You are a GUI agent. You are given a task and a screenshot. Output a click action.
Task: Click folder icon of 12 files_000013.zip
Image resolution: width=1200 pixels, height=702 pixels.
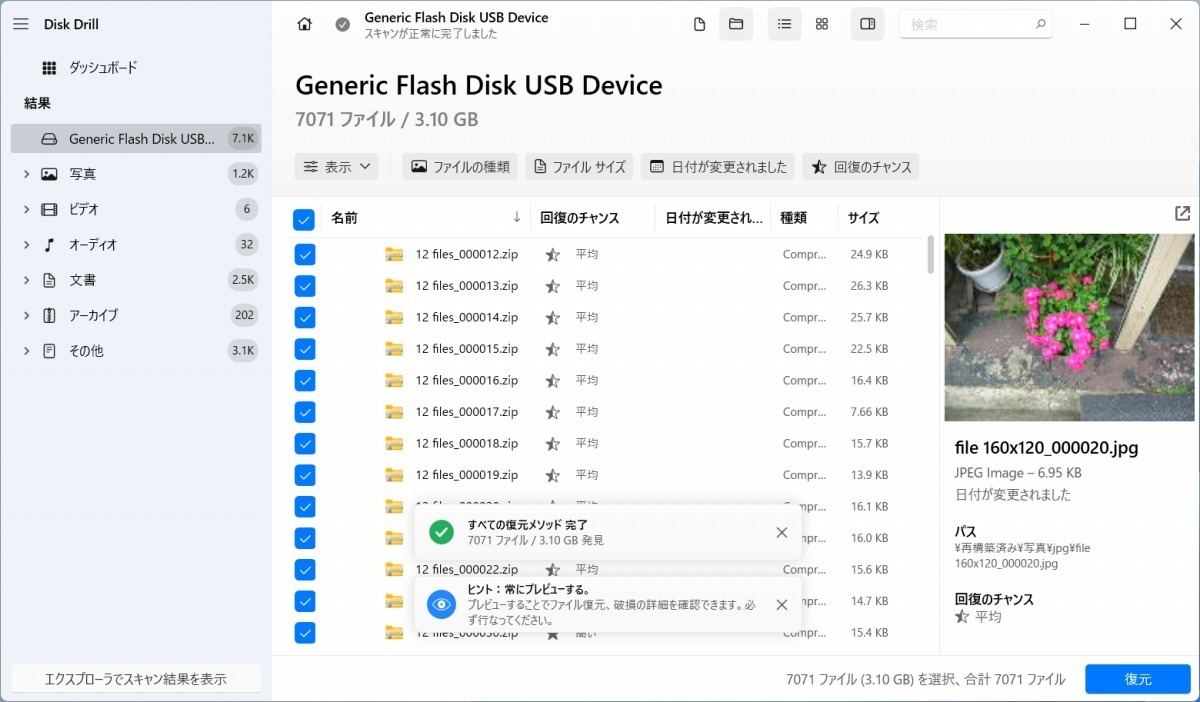[x=394, y=286]
